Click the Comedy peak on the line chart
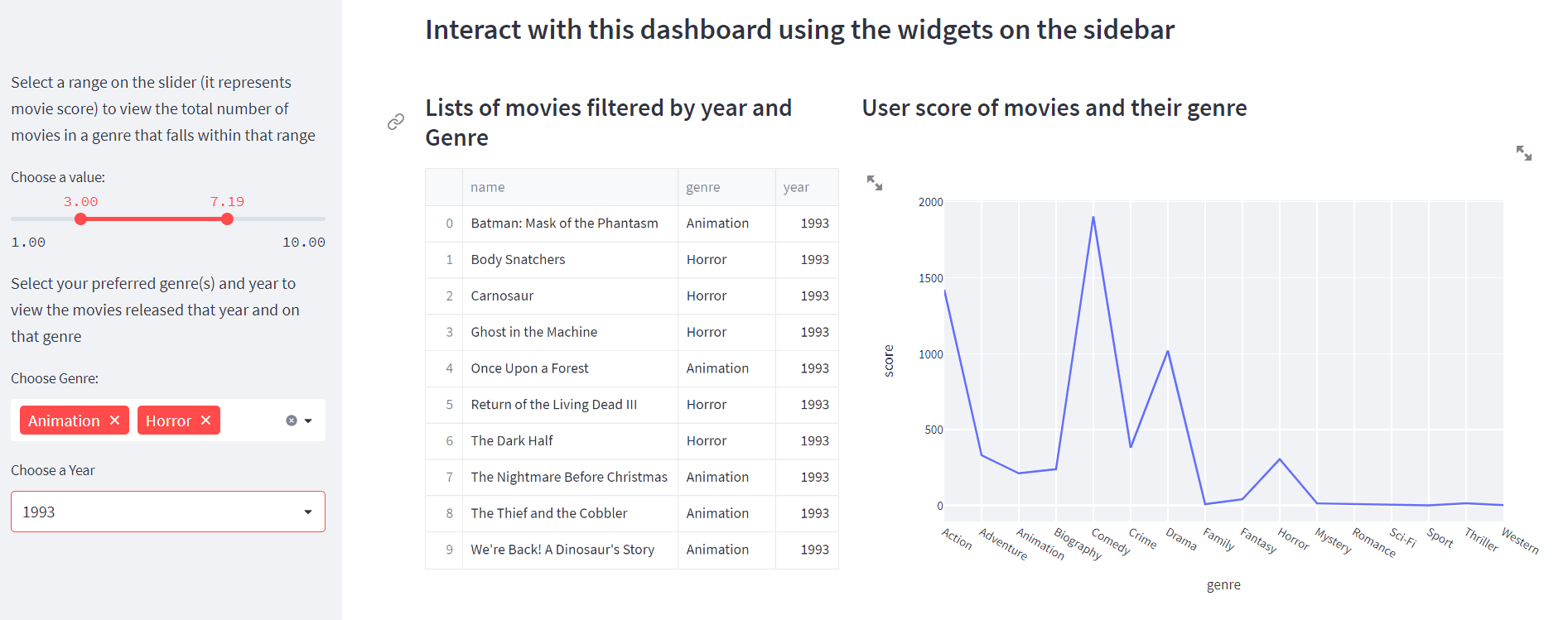This screenshot has height=620, width=1568. pyautogui.click(x=1093, y=218)
